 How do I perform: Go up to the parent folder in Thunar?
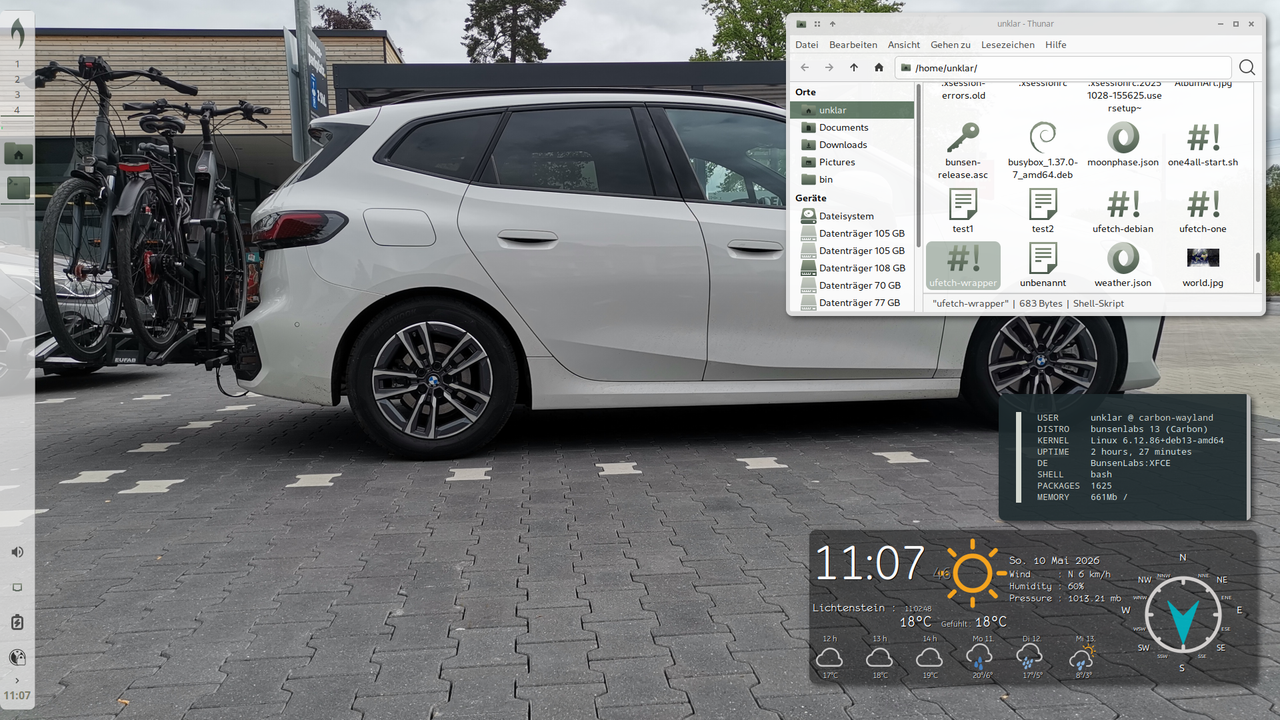[854, 67]
